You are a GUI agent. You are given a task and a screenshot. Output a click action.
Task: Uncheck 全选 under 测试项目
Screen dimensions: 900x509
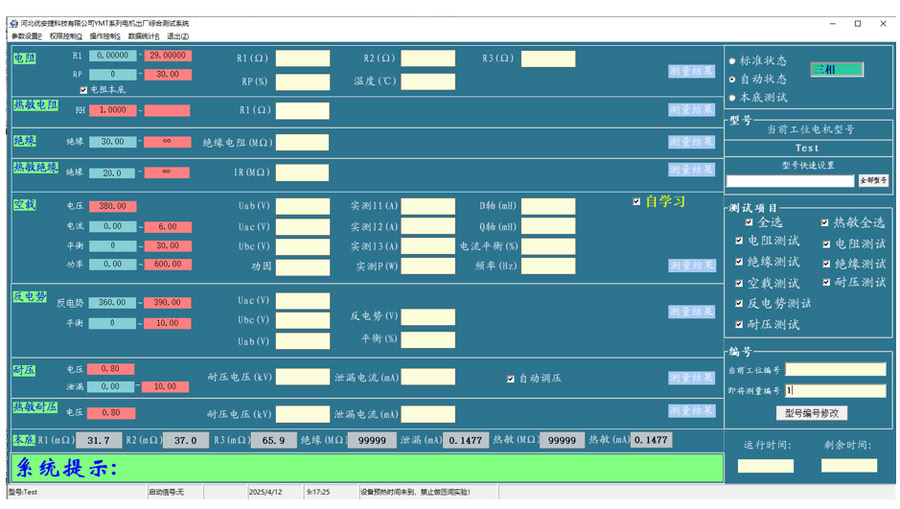click(x=749, y=223)
